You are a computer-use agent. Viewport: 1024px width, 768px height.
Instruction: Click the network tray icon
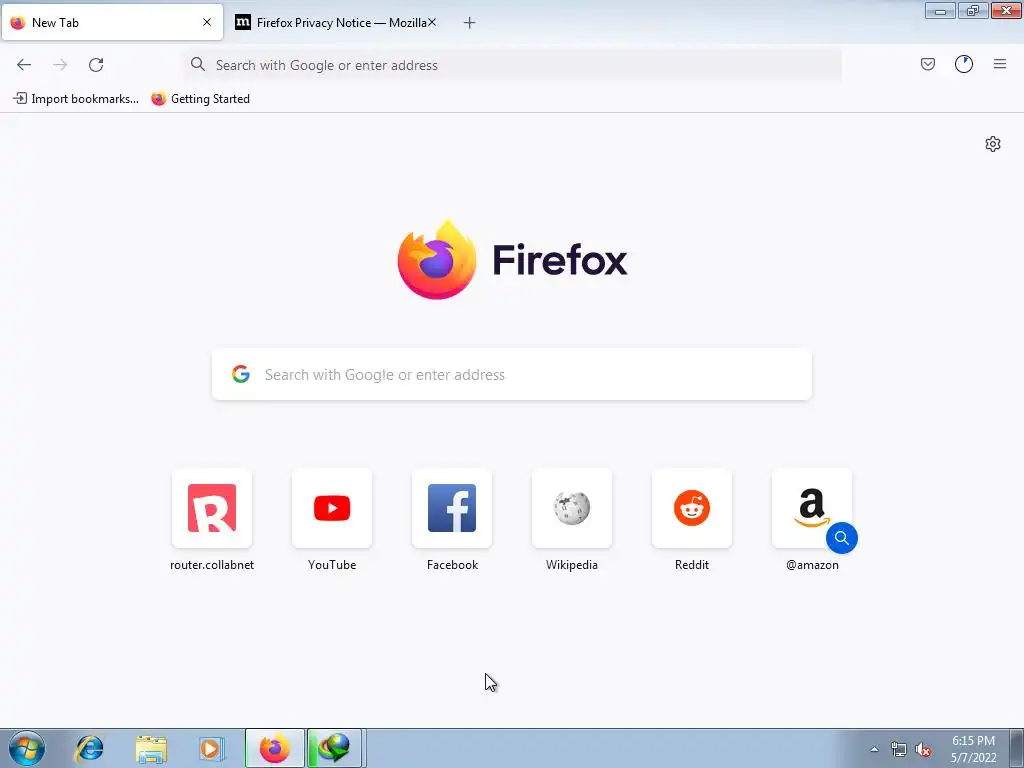899,750
